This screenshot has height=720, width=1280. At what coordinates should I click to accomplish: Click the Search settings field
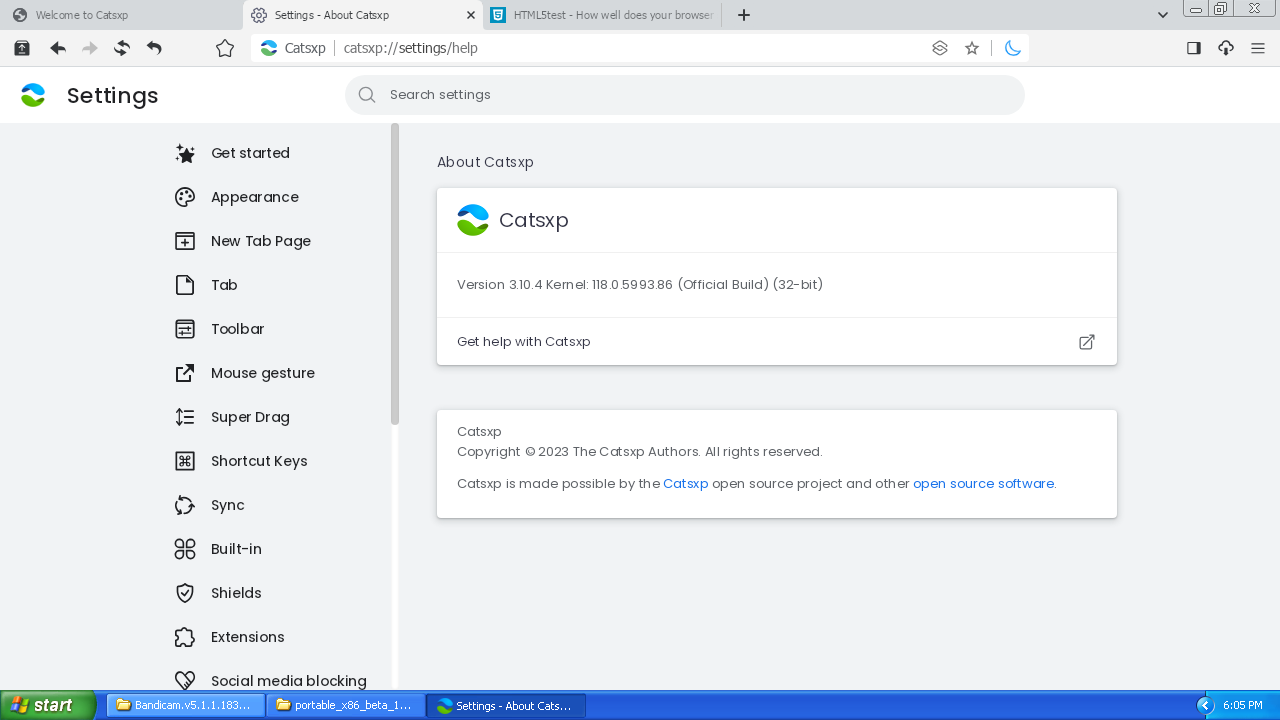[x=685, y=95]
